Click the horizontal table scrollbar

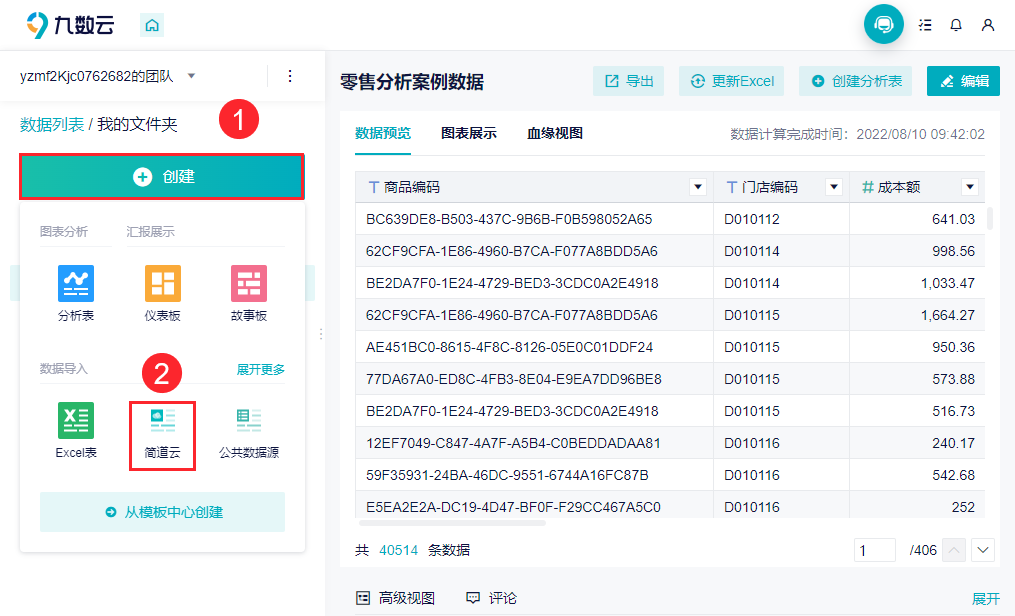[x=452, y=523]
